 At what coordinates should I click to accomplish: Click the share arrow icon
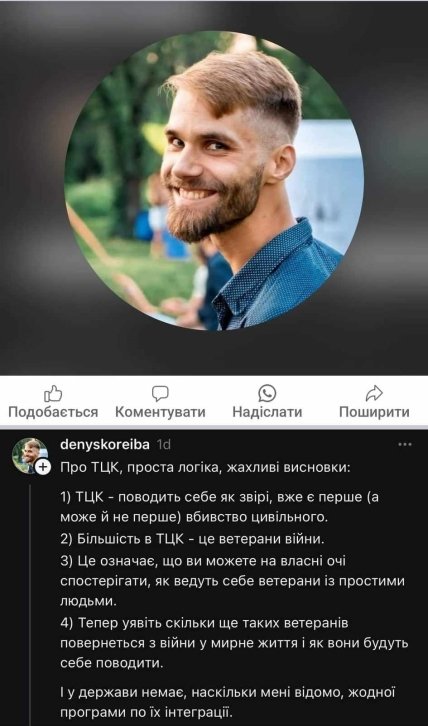tap(374, 394)
